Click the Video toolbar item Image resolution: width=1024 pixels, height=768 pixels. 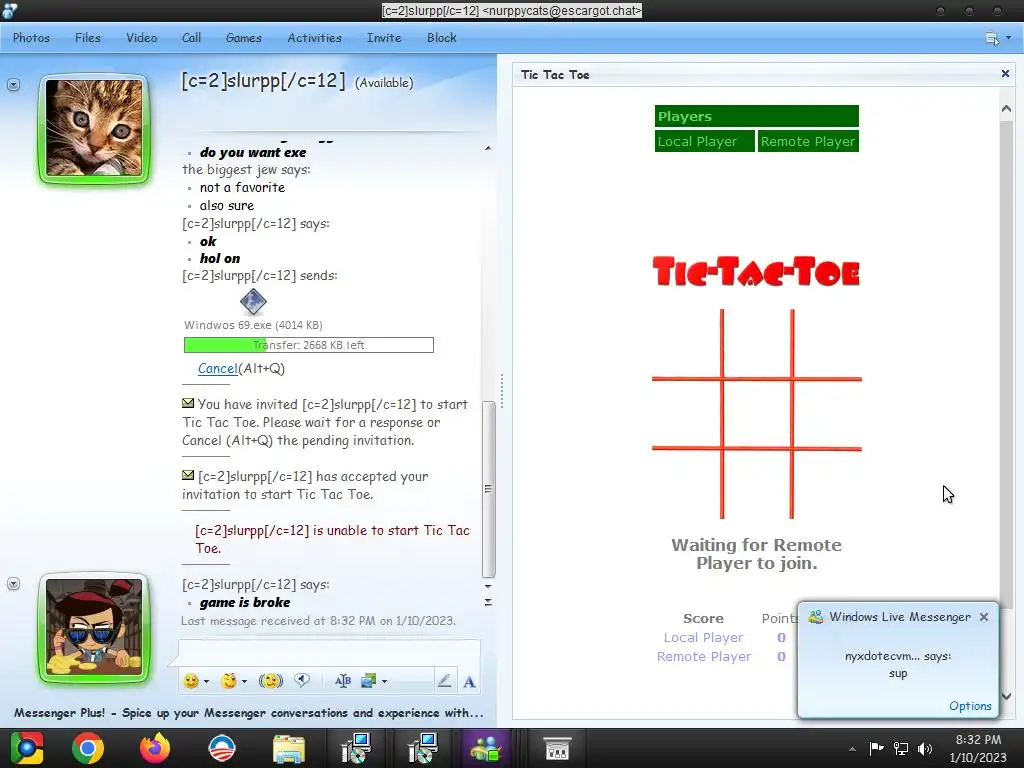pyautogui.click(x=142, y=38)
